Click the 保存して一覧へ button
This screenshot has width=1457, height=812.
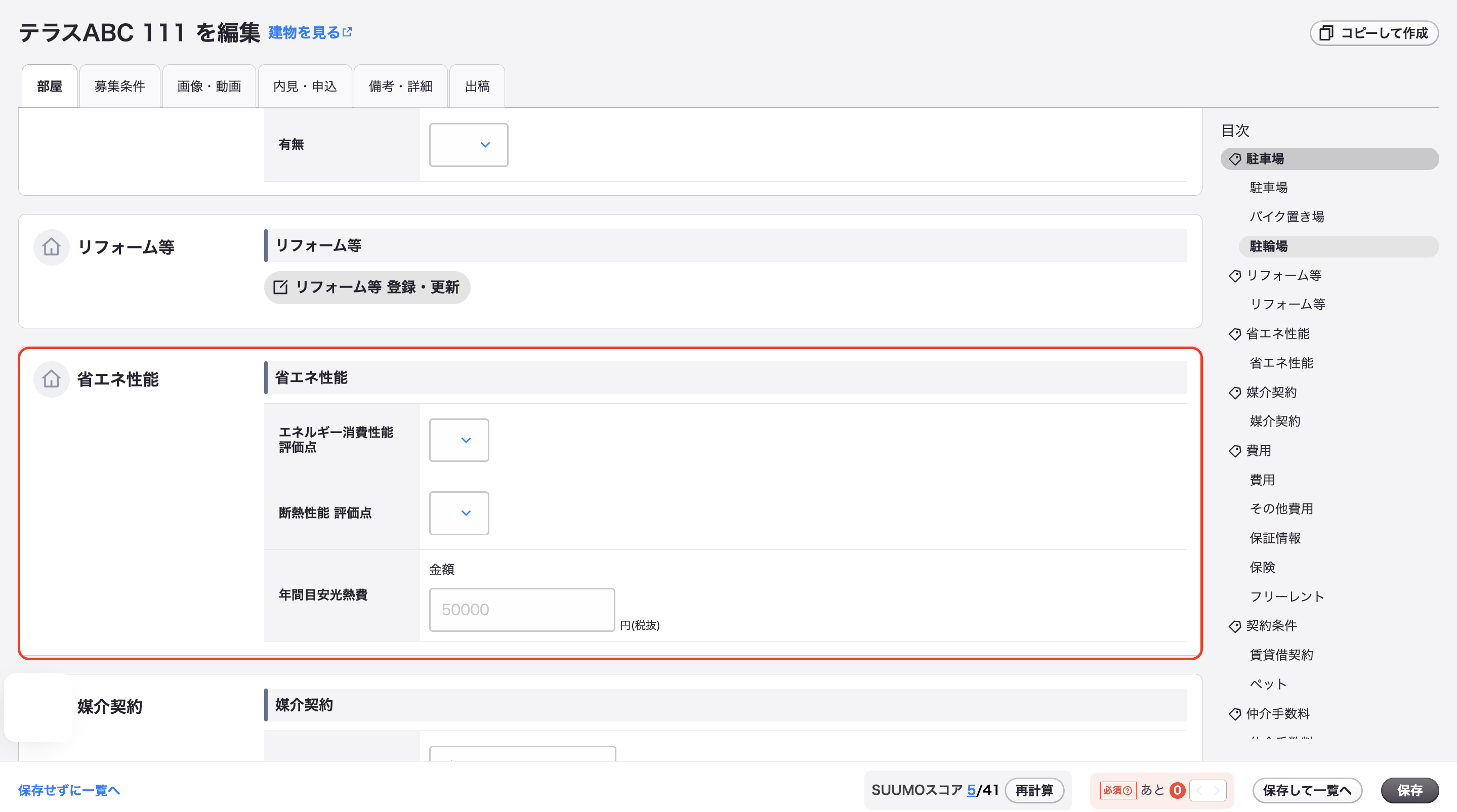(1307, 790)
